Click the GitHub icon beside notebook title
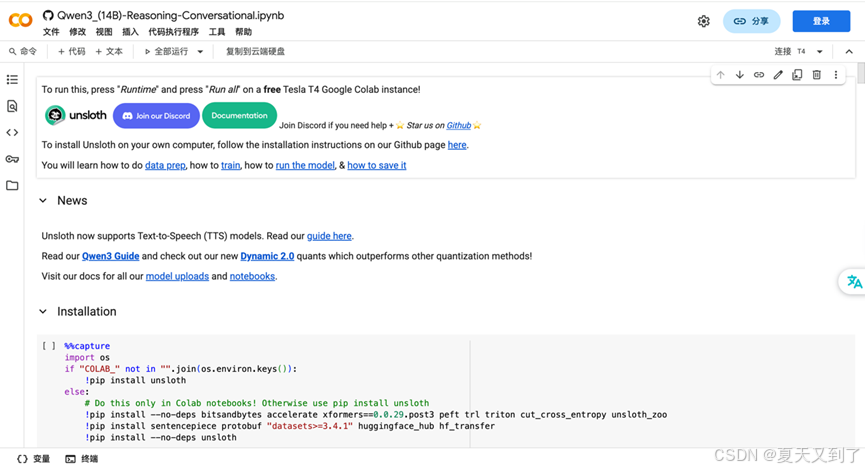This screenshot has width=865, height=470. point(48,15)
